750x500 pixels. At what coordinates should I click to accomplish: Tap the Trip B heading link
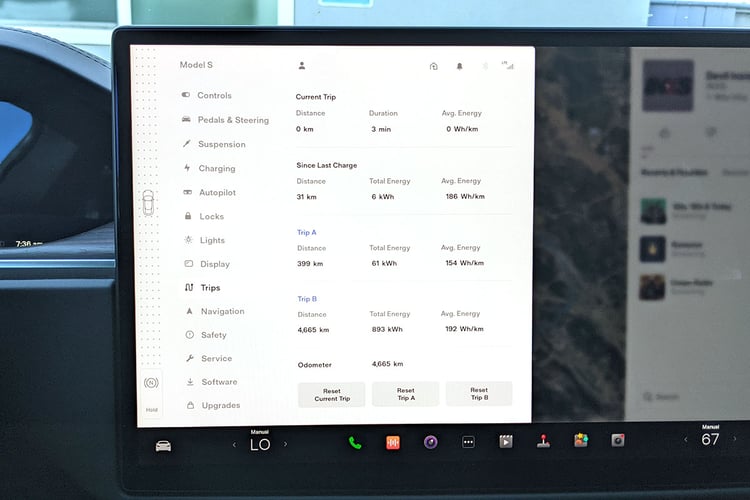pyautogui.click(x=307, y=298)
